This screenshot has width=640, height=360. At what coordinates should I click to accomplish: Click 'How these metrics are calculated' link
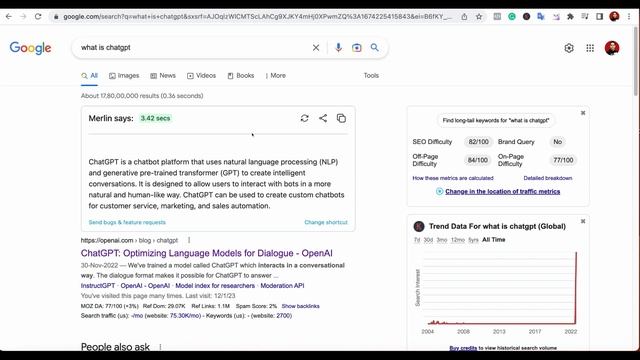tap(453, 178)
